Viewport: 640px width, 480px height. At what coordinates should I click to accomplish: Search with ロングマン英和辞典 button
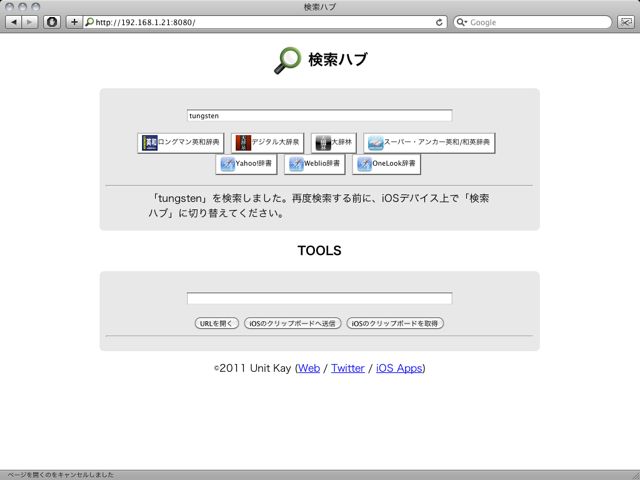[181, 142]
